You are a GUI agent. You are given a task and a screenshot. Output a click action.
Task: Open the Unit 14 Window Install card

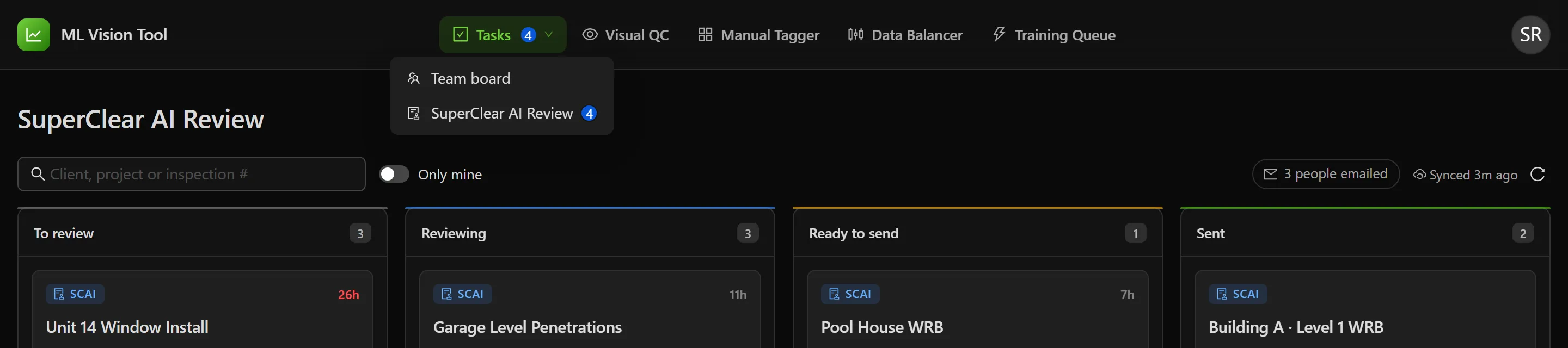point(202,310)
